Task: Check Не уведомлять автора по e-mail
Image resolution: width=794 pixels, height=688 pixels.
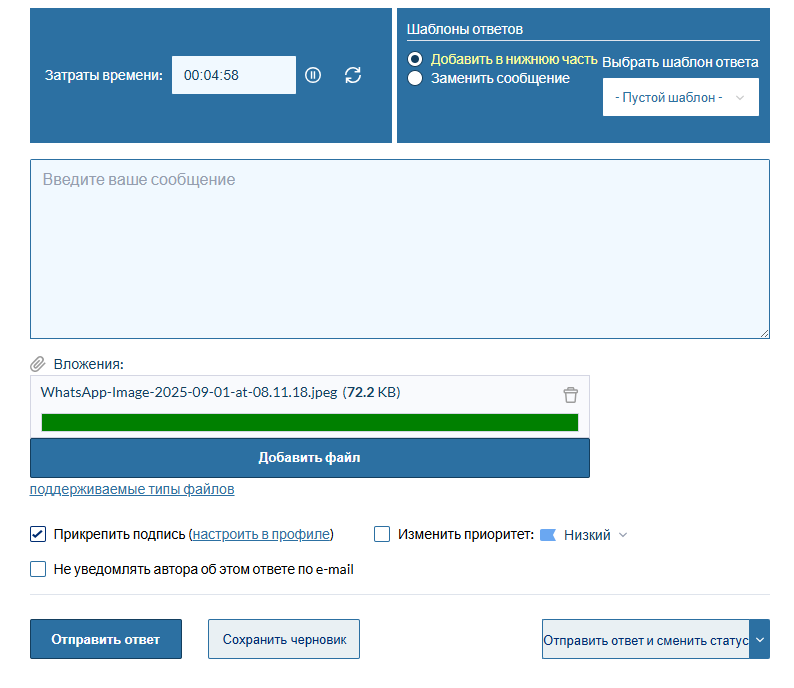Action: (x=38, y=569)
